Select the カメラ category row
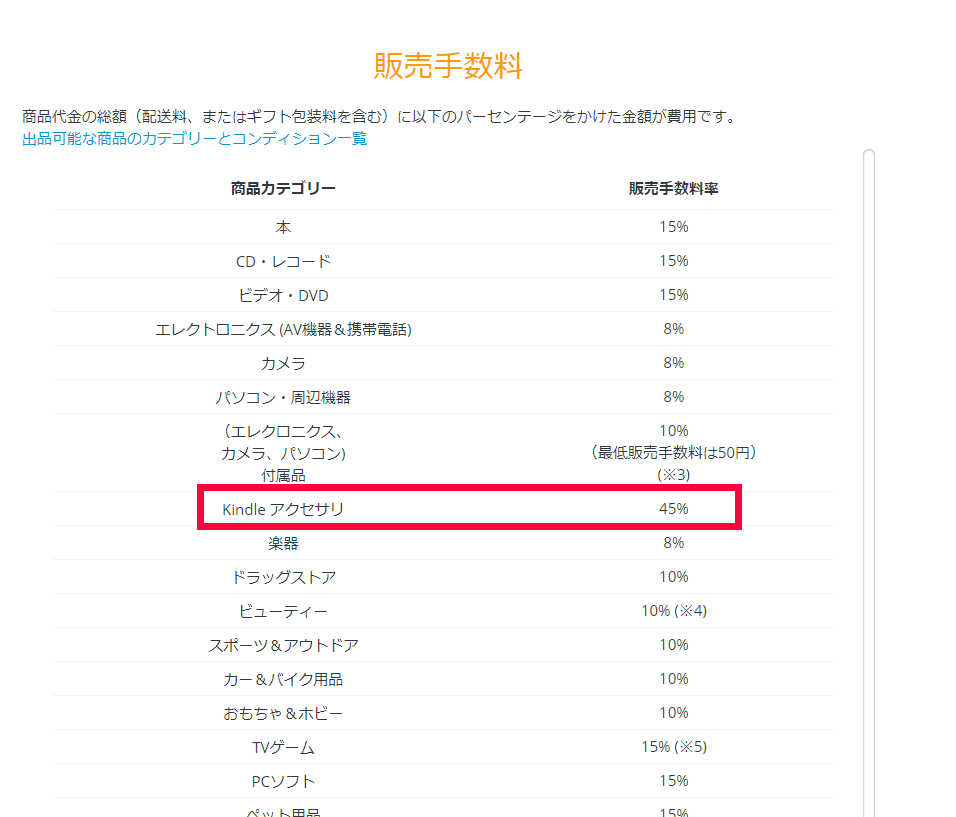This screenshot has height=817, width=956. [283, 363]
